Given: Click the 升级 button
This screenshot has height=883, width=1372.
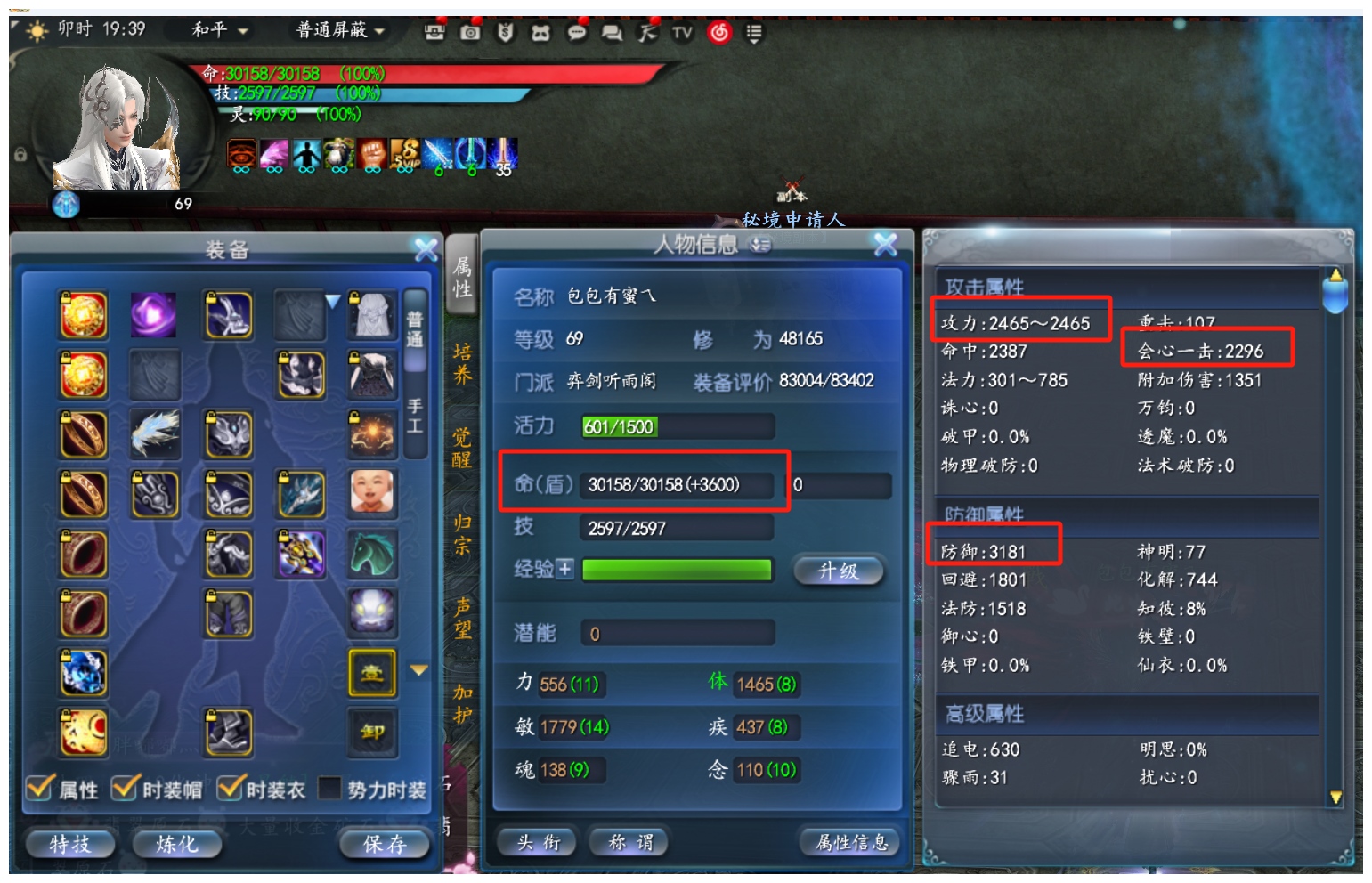Looking at the screenshot, I should point(838,571).
